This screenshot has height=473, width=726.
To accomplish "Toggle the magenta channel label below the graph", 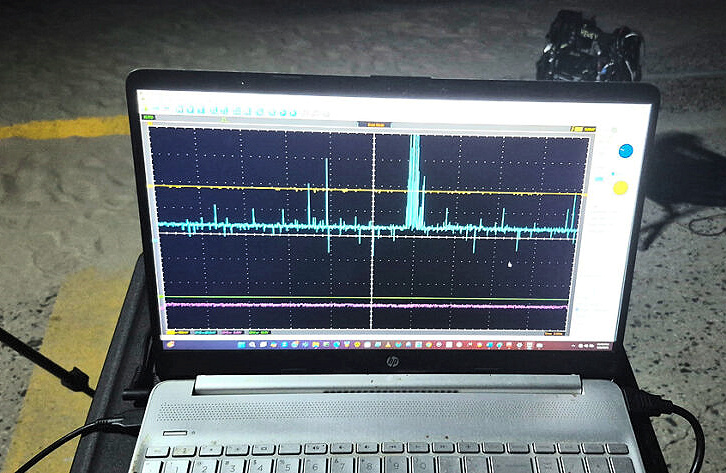I will click(x=230, y=332).
